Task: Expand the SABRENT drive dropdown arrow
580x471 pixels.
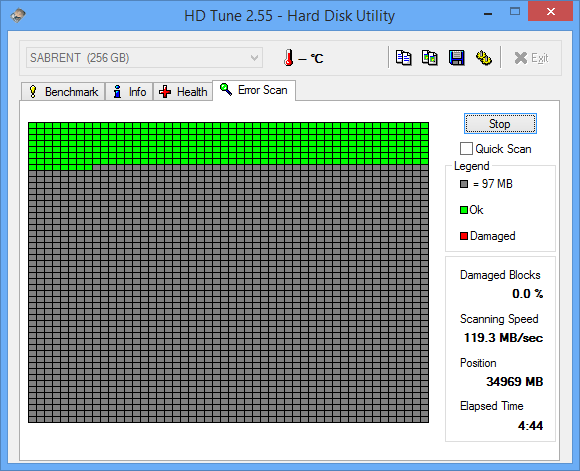Action: coord(254,58)
